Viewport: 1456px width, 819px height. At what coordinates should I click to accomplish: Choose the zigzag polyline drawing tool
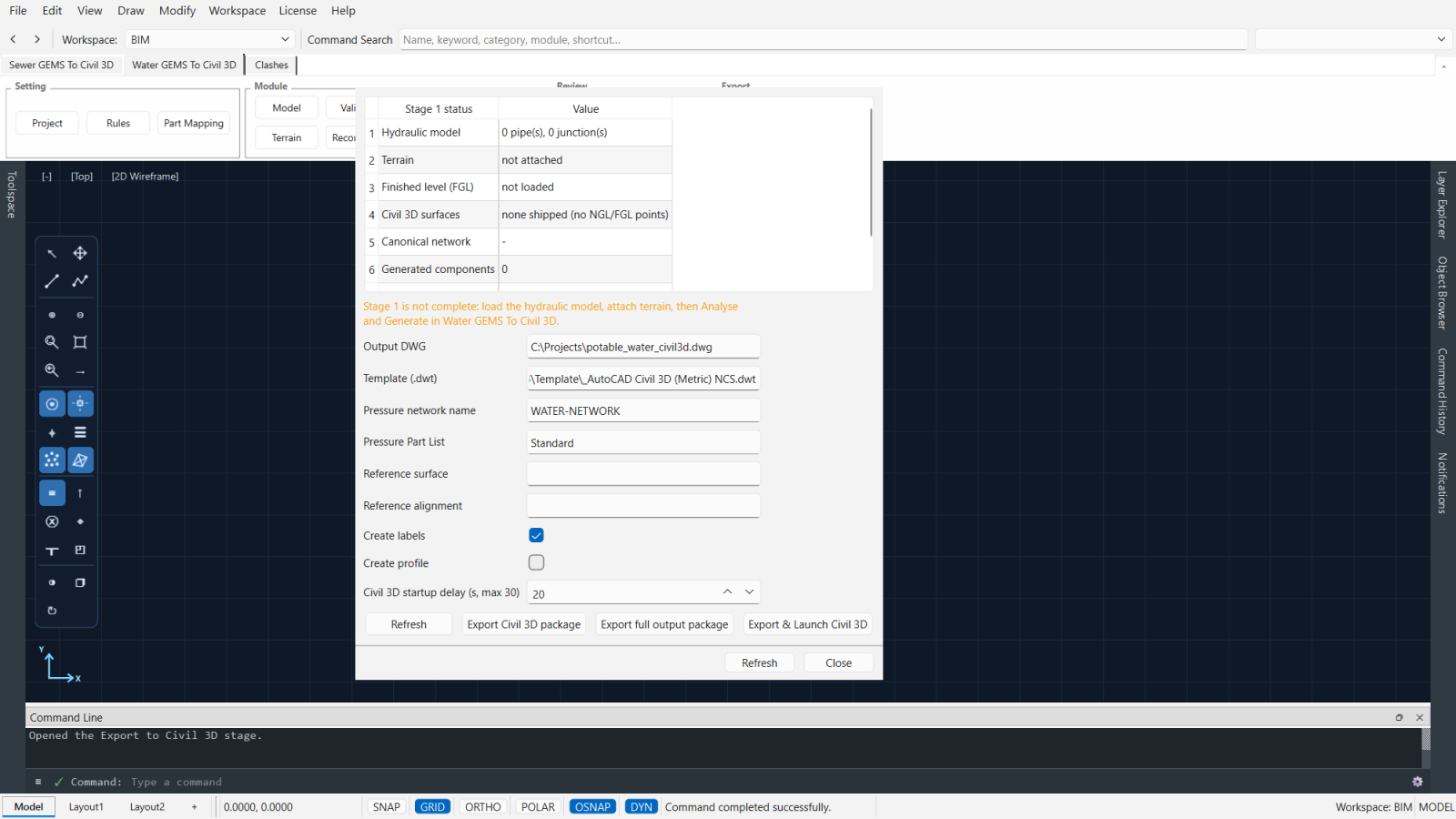click(80, 281)
